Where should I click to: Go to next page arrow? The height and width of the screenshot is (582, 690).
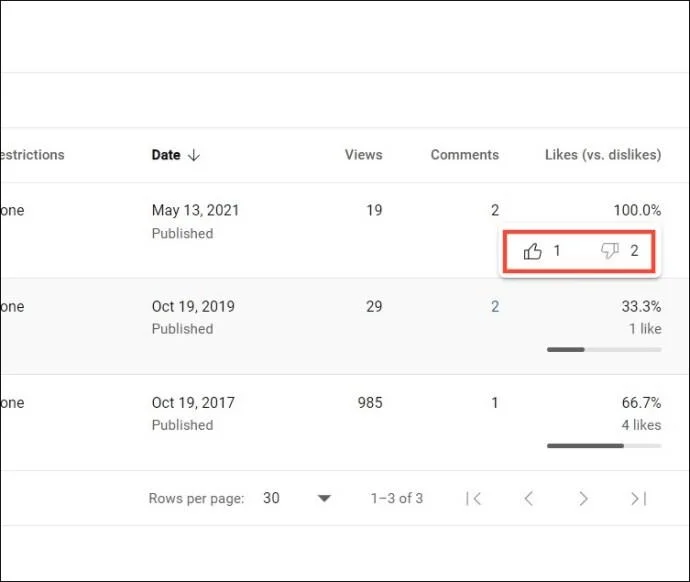pyautogui.click(x=583, y=498)
